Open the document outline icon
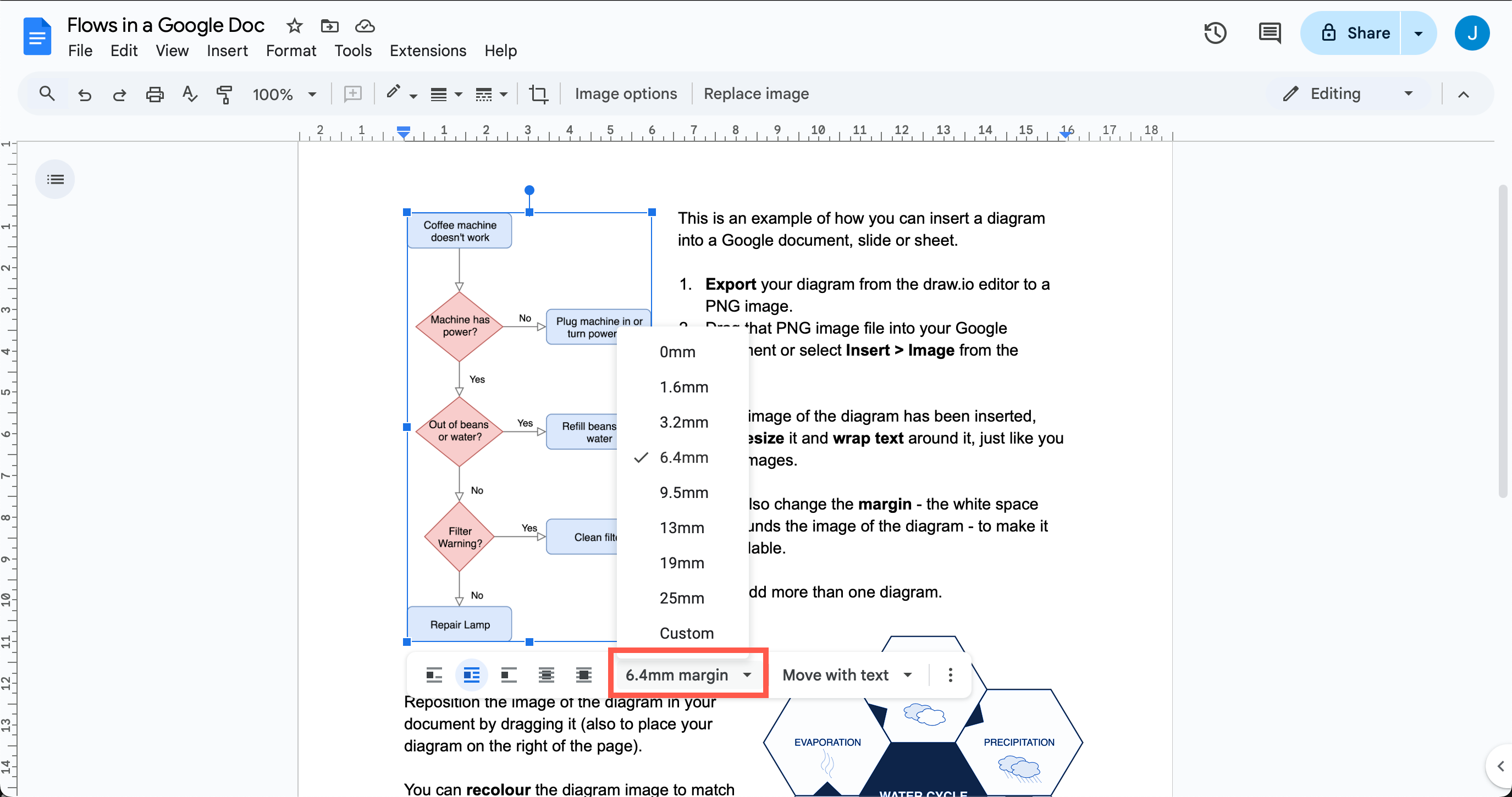This screenshot has height=797, width=1512. point(54,179)
